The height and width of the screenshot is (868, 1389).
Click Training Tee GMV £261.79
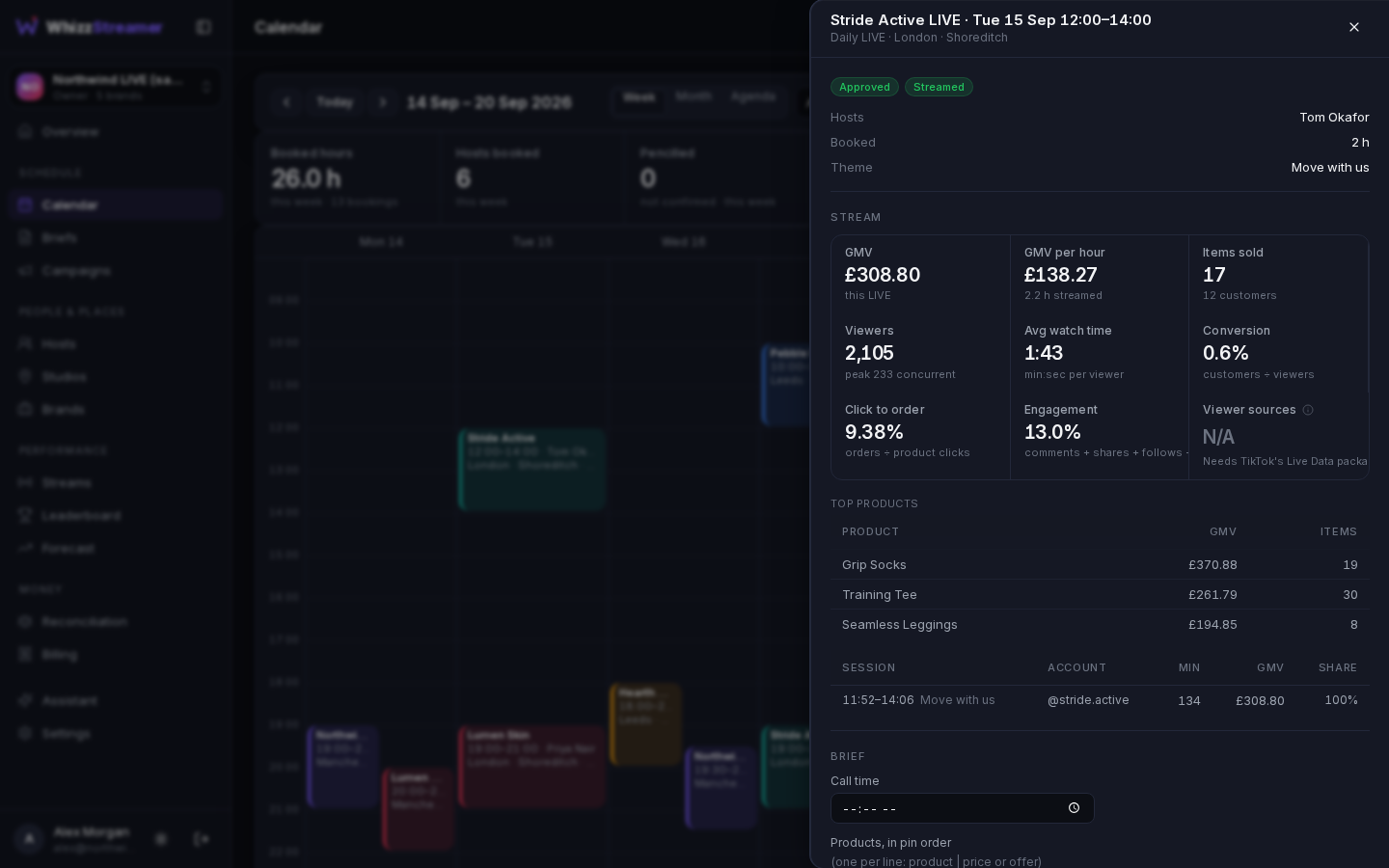(1212, 595)
